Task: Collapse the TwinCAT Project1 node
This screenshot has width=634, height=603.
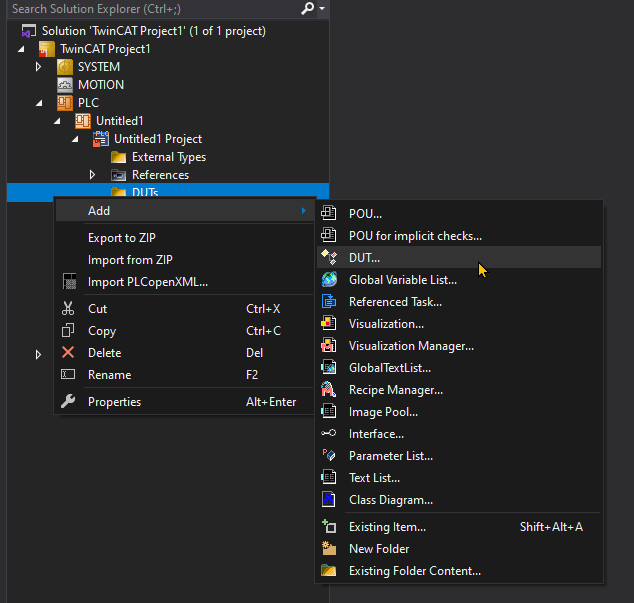Action: 21,49
